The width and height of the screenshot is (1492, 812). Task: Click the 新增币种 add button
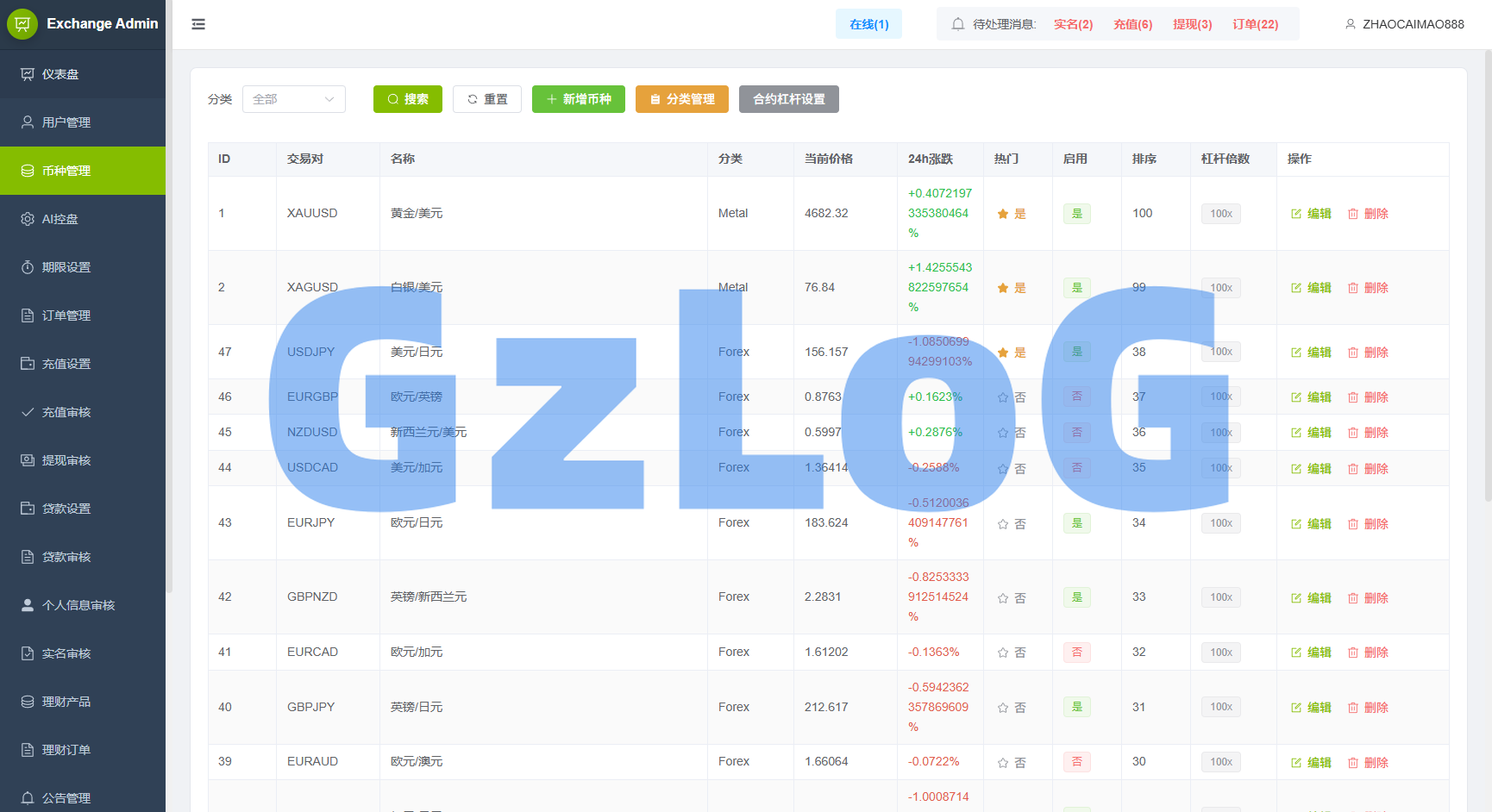[579, 99]
